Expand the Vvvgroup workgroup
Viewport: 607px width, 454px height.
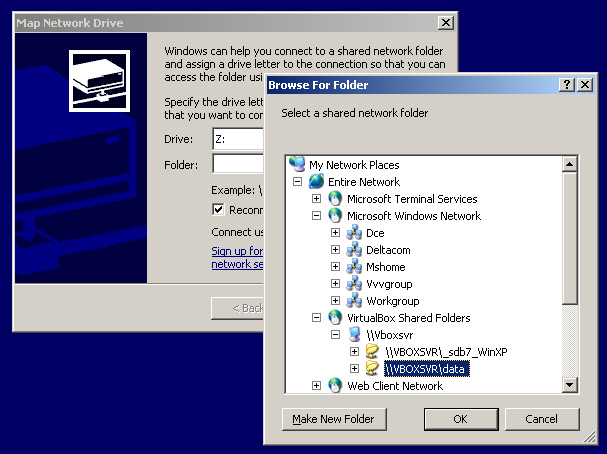pos(335,284)
